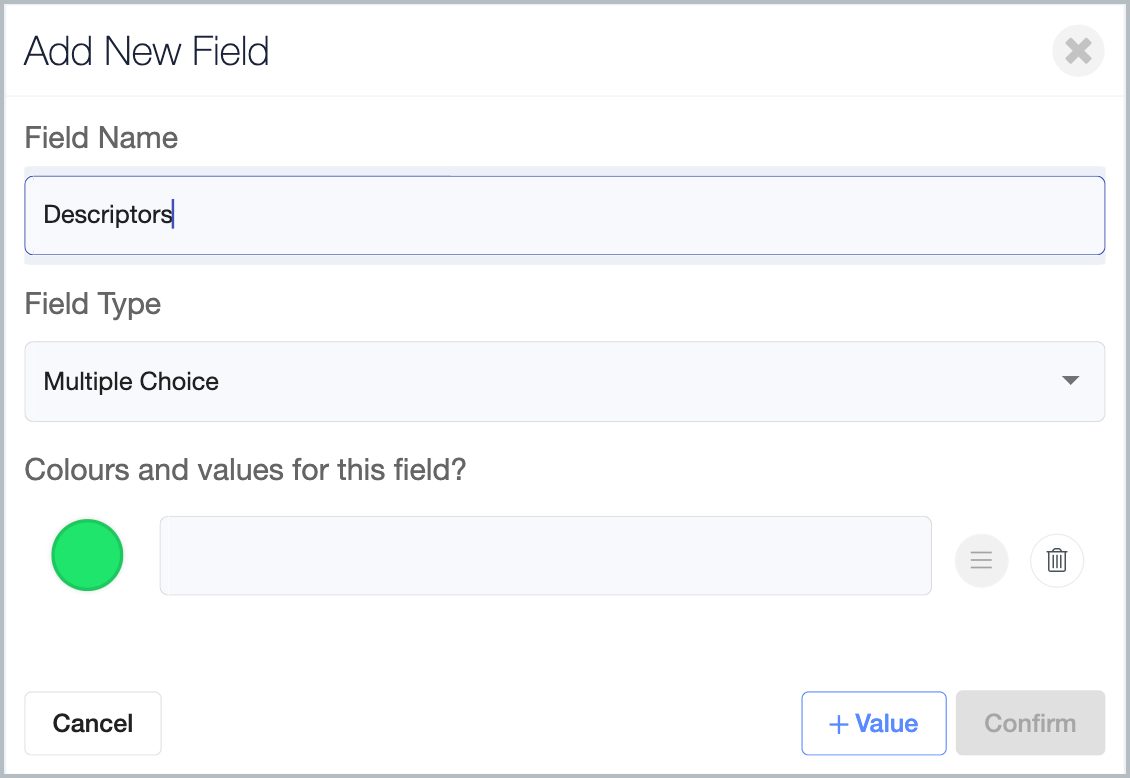
Task: Click the Field Type label
Action: click(x=93, y=304)
